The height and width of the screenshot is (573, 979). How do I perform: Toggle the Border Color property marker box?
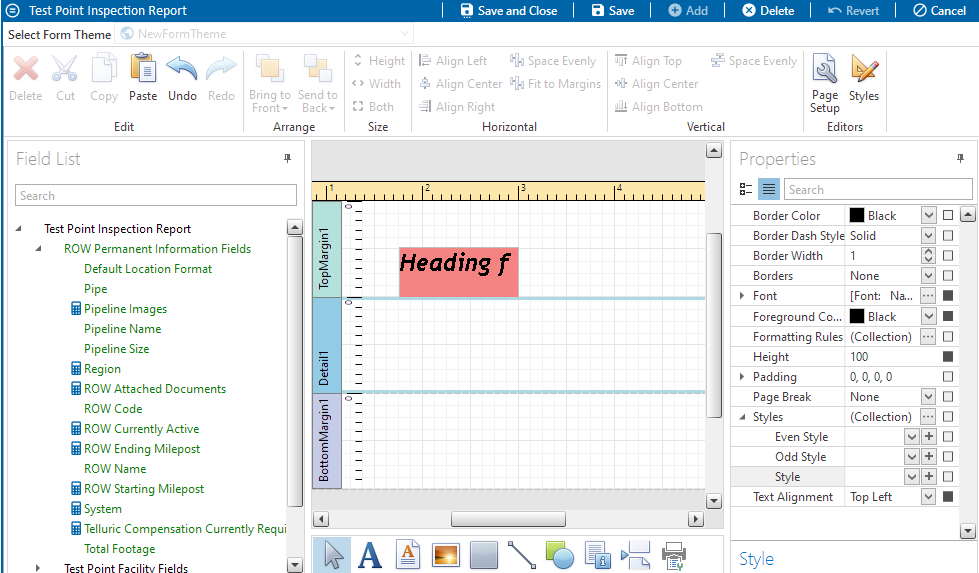[948, 216]
